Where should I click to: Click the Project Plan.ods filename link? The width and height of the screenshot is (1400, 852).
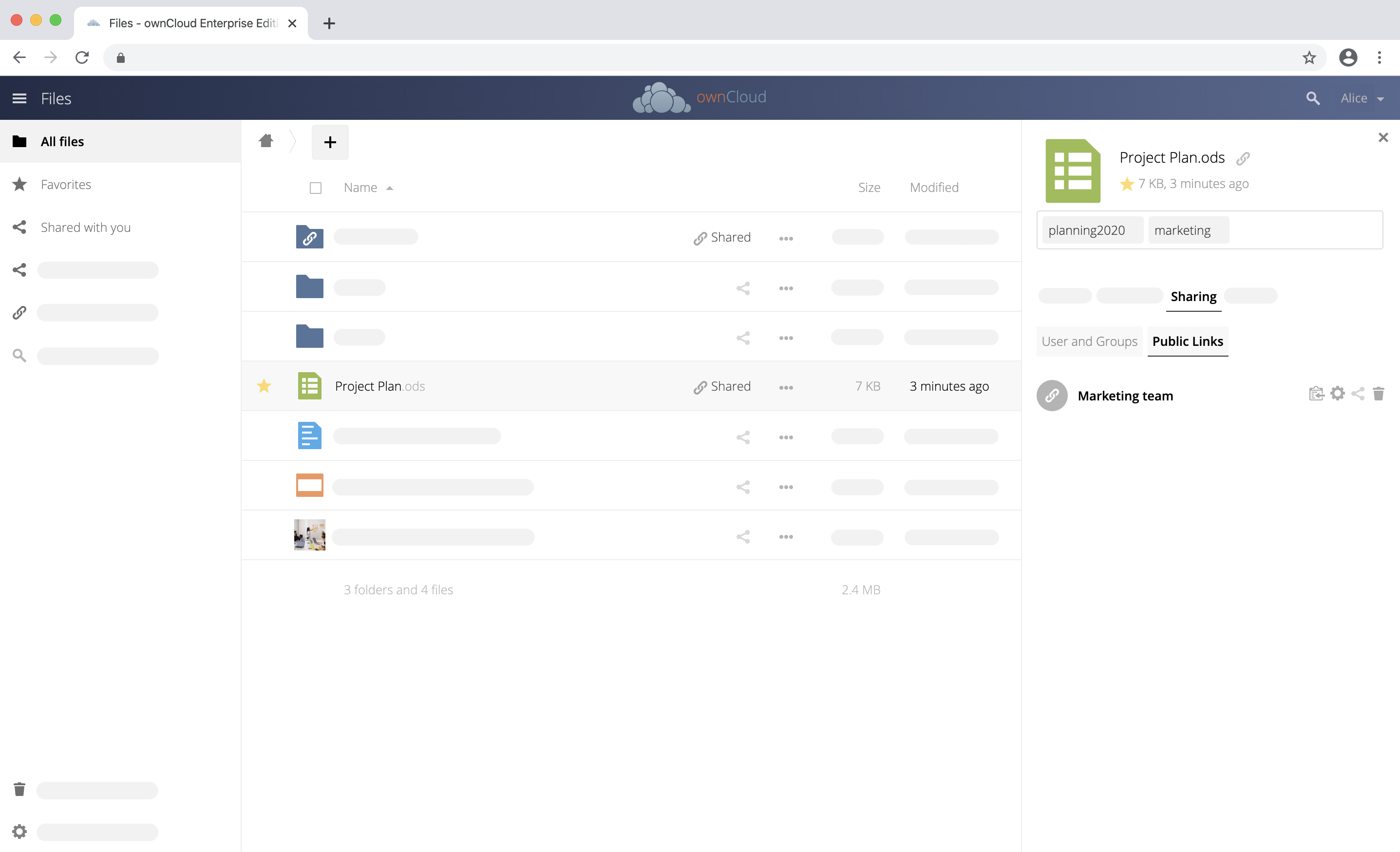(381, 386)
